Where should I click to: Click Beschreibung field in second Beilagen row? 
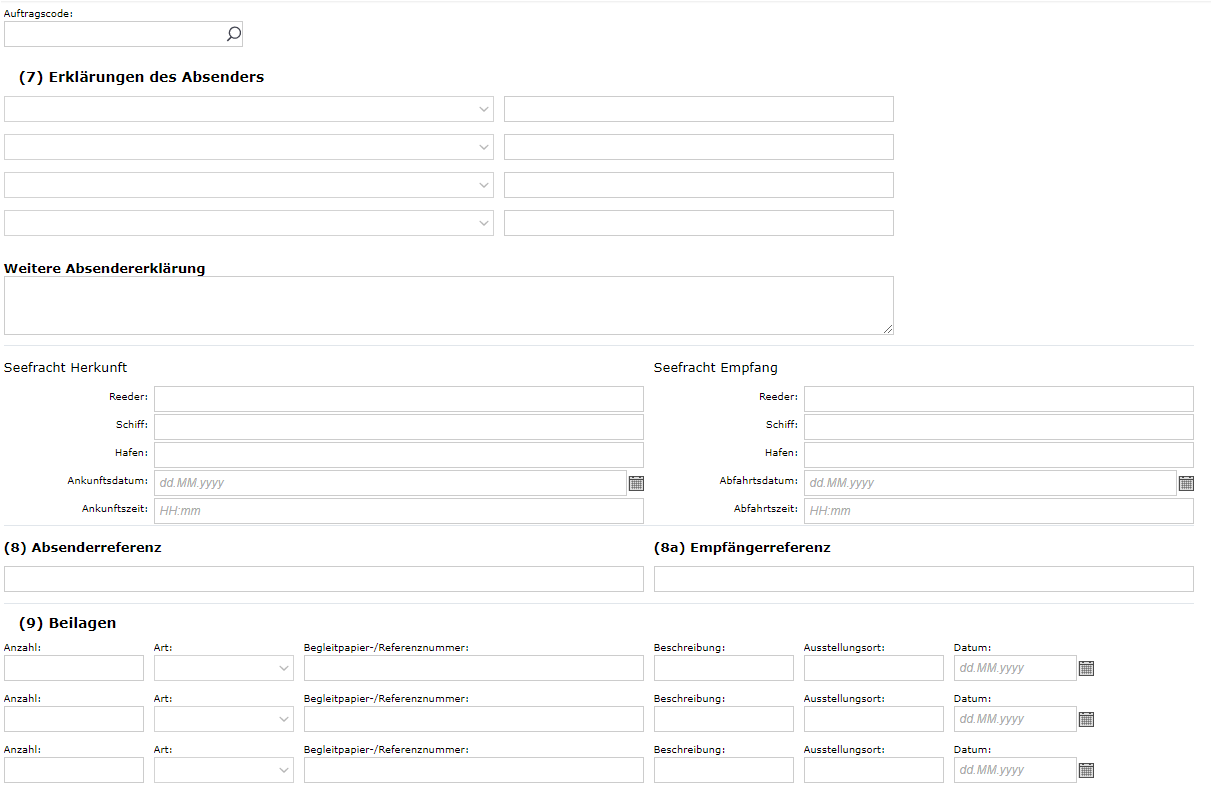tap(724, 719)
